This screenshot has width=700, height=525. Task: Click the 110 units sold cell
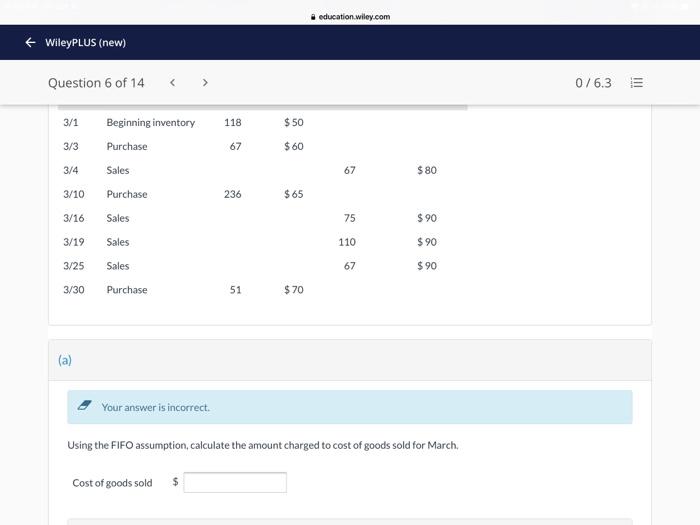(x=347, y=242)
